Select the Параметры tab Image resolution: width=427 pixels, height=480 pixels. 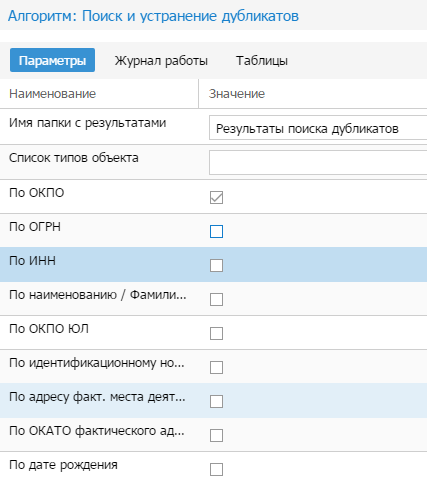(52, 60)
